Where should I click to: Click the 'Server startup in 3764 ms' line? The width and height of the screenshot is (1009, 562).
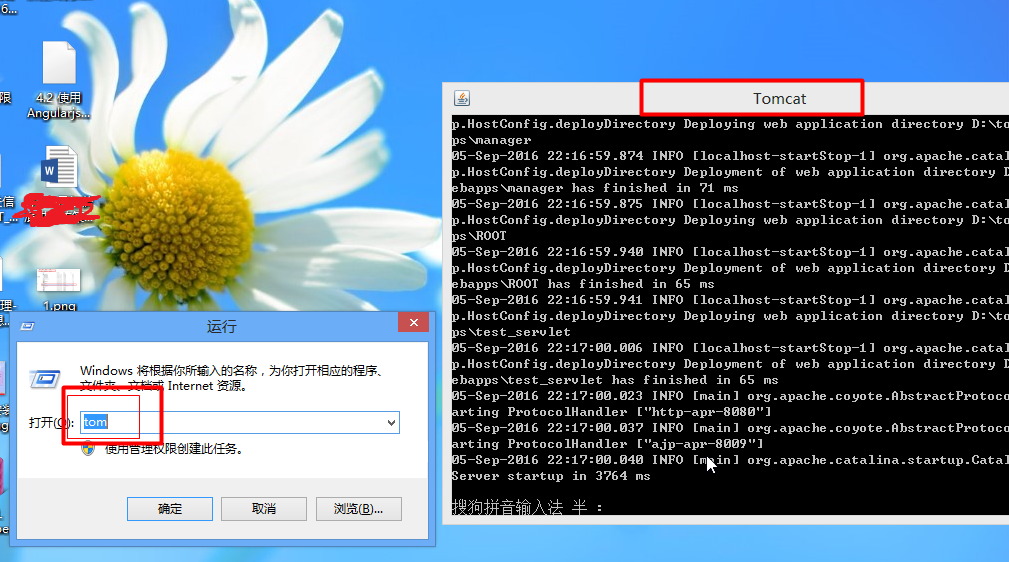(x=551, y=476)
